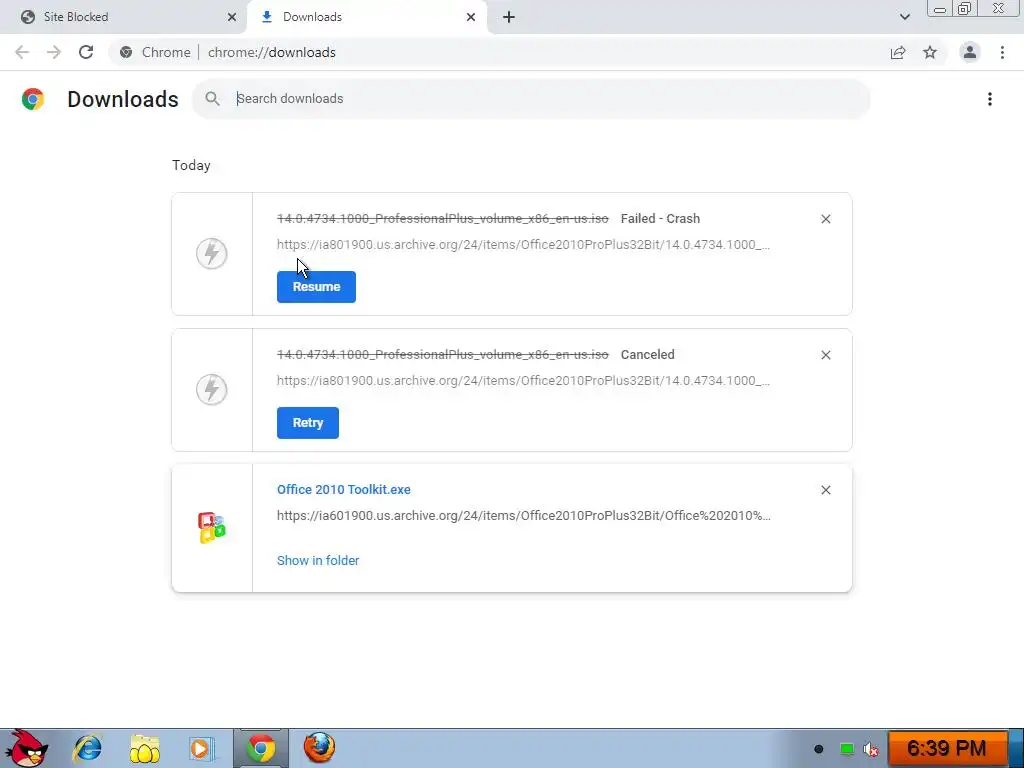This screenshot has height=768, width=1024.
Task: Click the file icon of failed download
Action: [212, 253]
